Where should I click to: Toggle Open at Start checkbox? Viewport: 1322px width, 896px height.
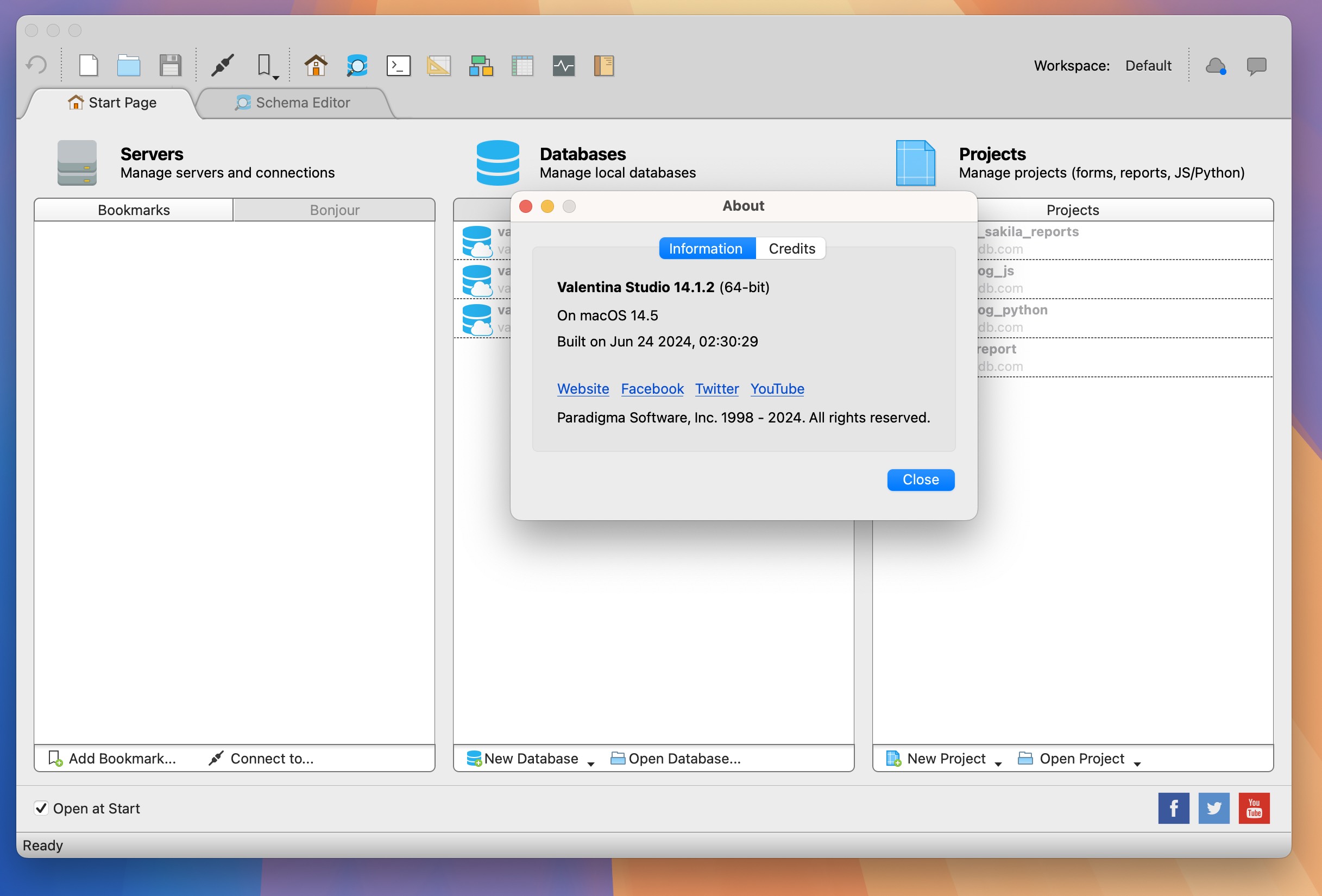coord(41,808)
